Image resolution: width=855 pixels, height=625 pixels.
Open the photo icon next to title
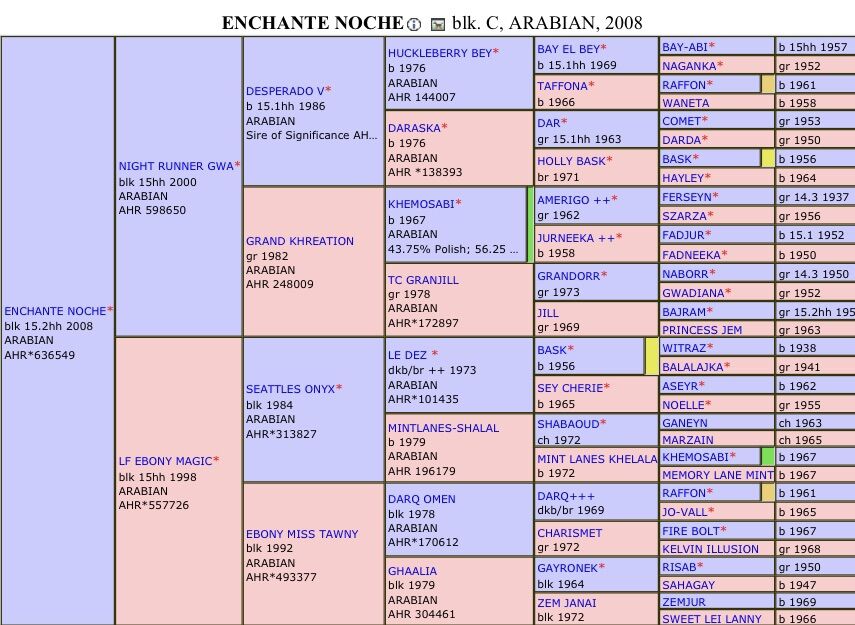click(437, 24)
